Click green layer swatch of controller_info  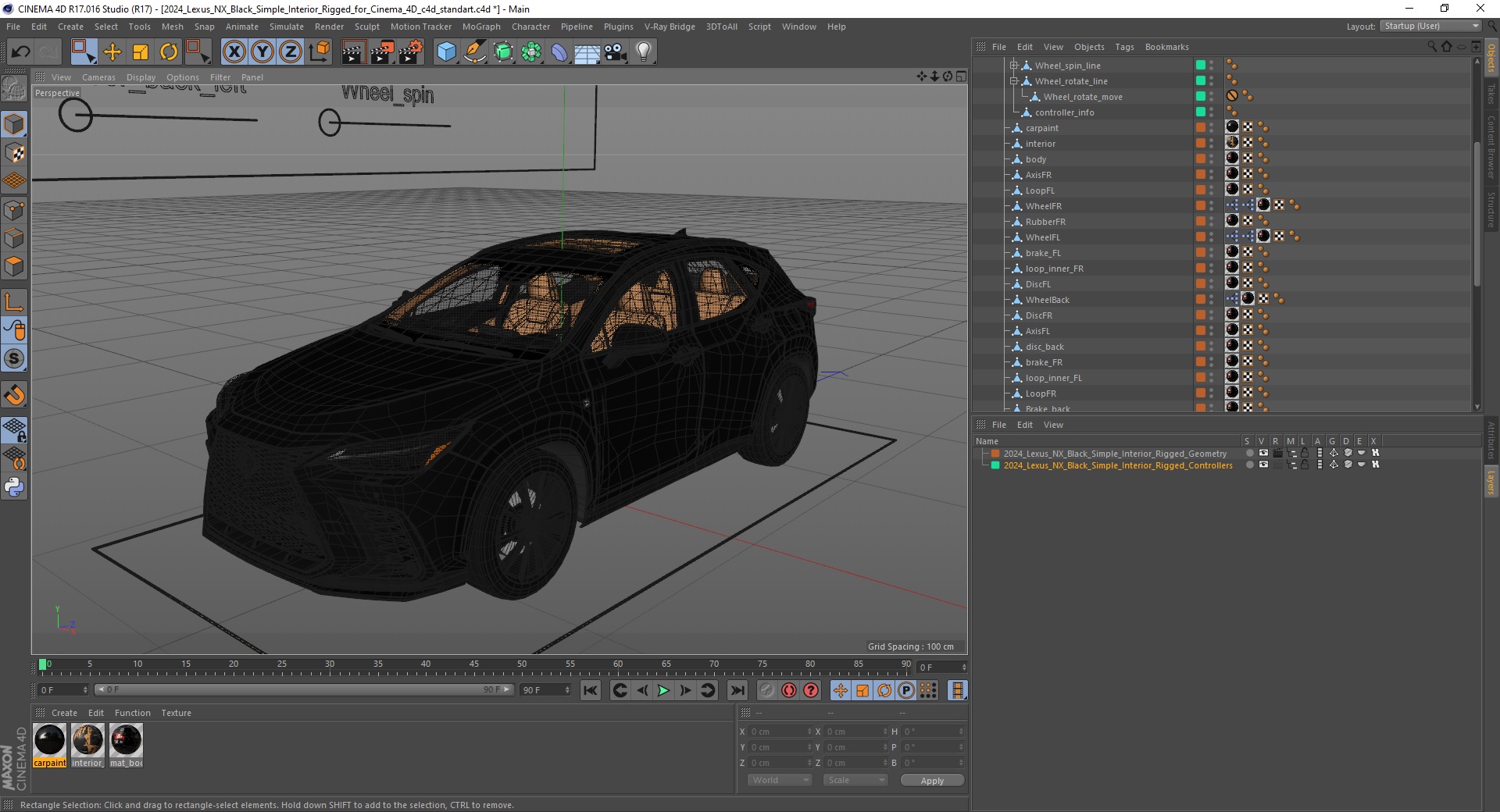click(x=1201, y=112)
